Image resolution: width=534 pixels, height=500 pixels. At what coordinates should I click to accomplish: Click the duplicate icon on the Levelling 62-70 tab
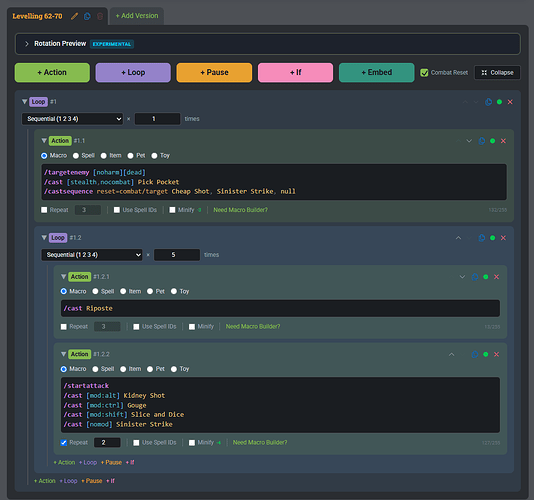pos(87,16)
